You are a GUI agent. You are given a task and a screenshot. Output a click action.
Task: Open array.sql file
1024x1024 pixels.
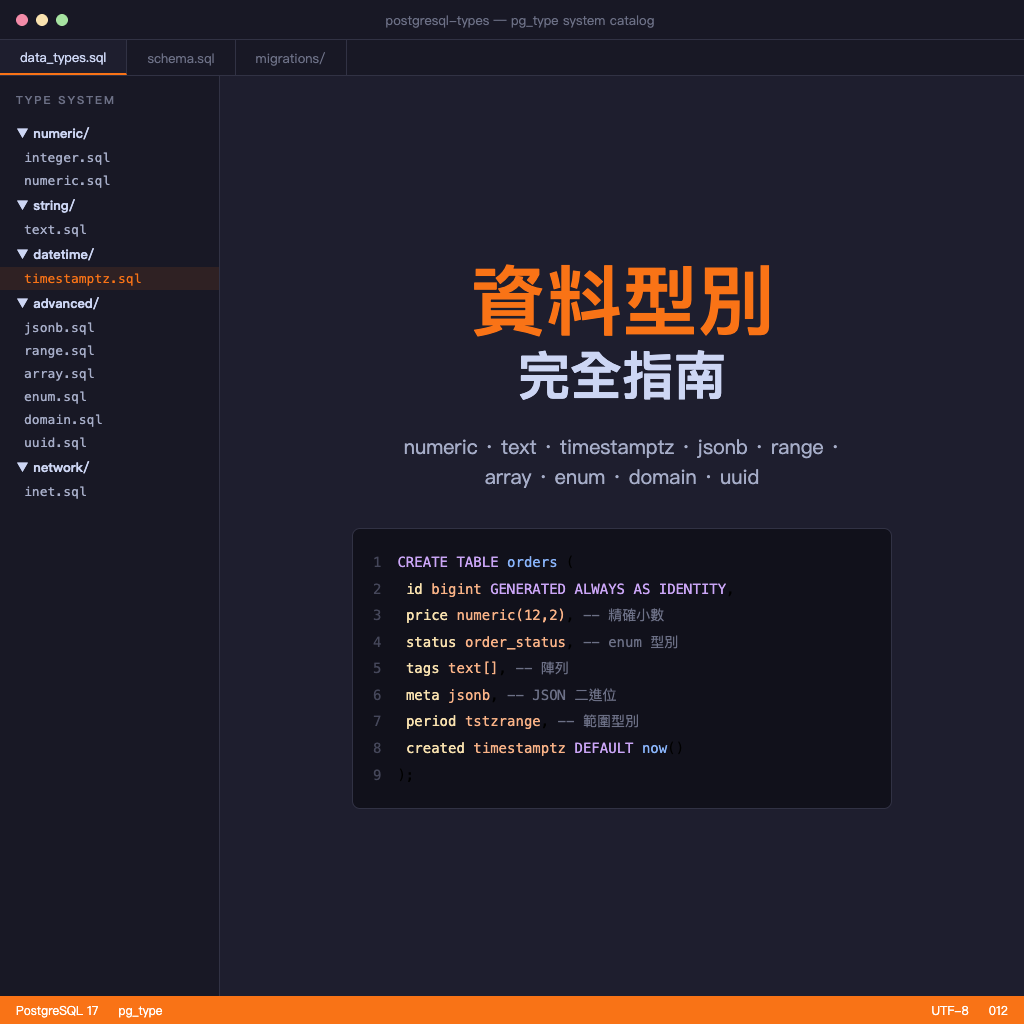59,374
